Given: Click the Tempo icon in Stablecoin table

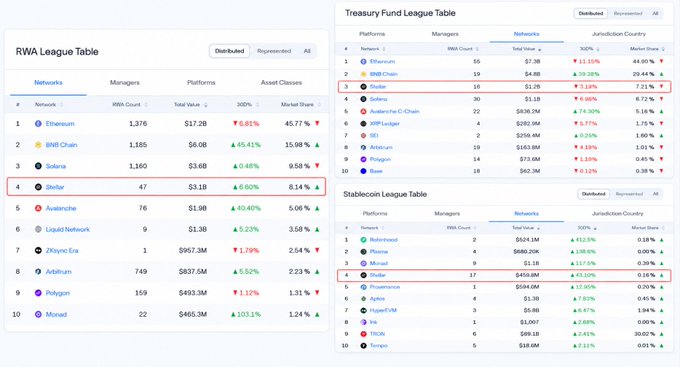Looking at the screenshot, I should point(363,346).
